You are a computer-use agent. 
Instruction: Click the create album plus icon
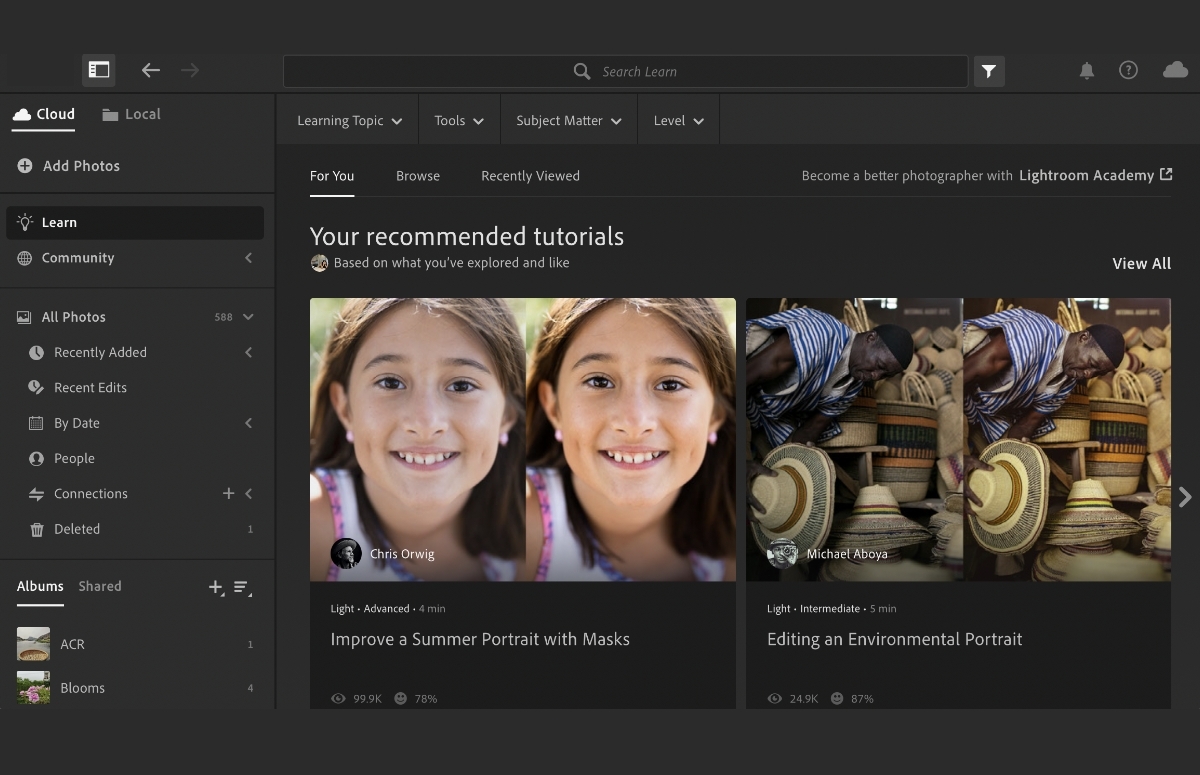click(215, 587)
